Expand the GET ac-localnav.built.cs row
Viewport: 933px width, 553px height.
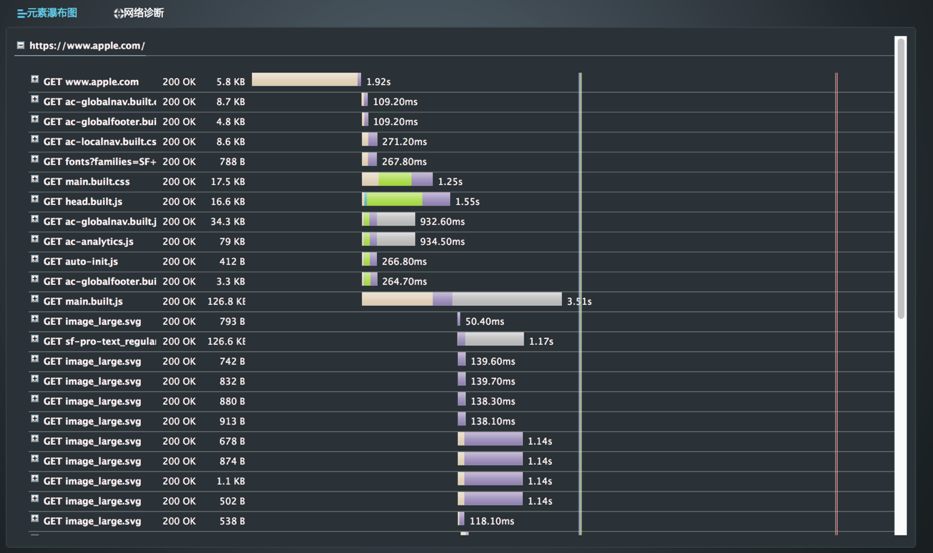coord(35,139)
